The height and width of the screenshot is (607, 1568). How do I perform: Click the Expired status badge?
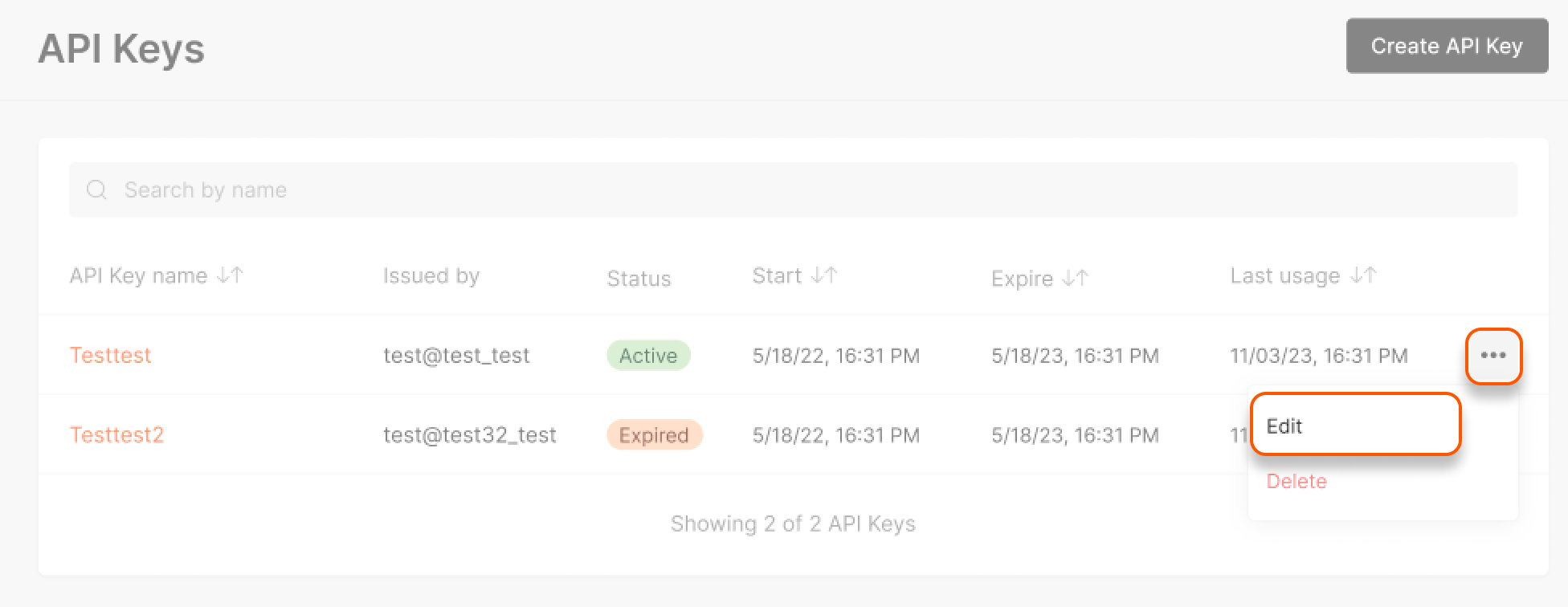(653, 434)
